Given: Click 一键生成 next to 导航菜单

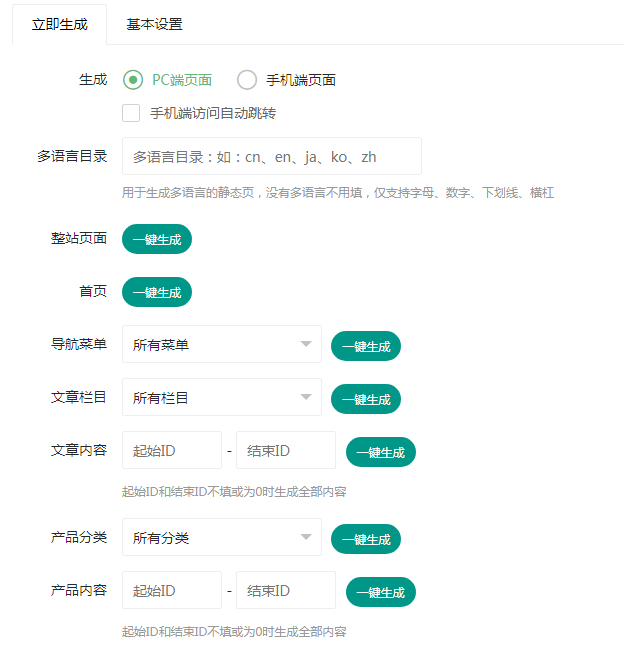Looking at the screenshot, I should [x=366, y=346].
